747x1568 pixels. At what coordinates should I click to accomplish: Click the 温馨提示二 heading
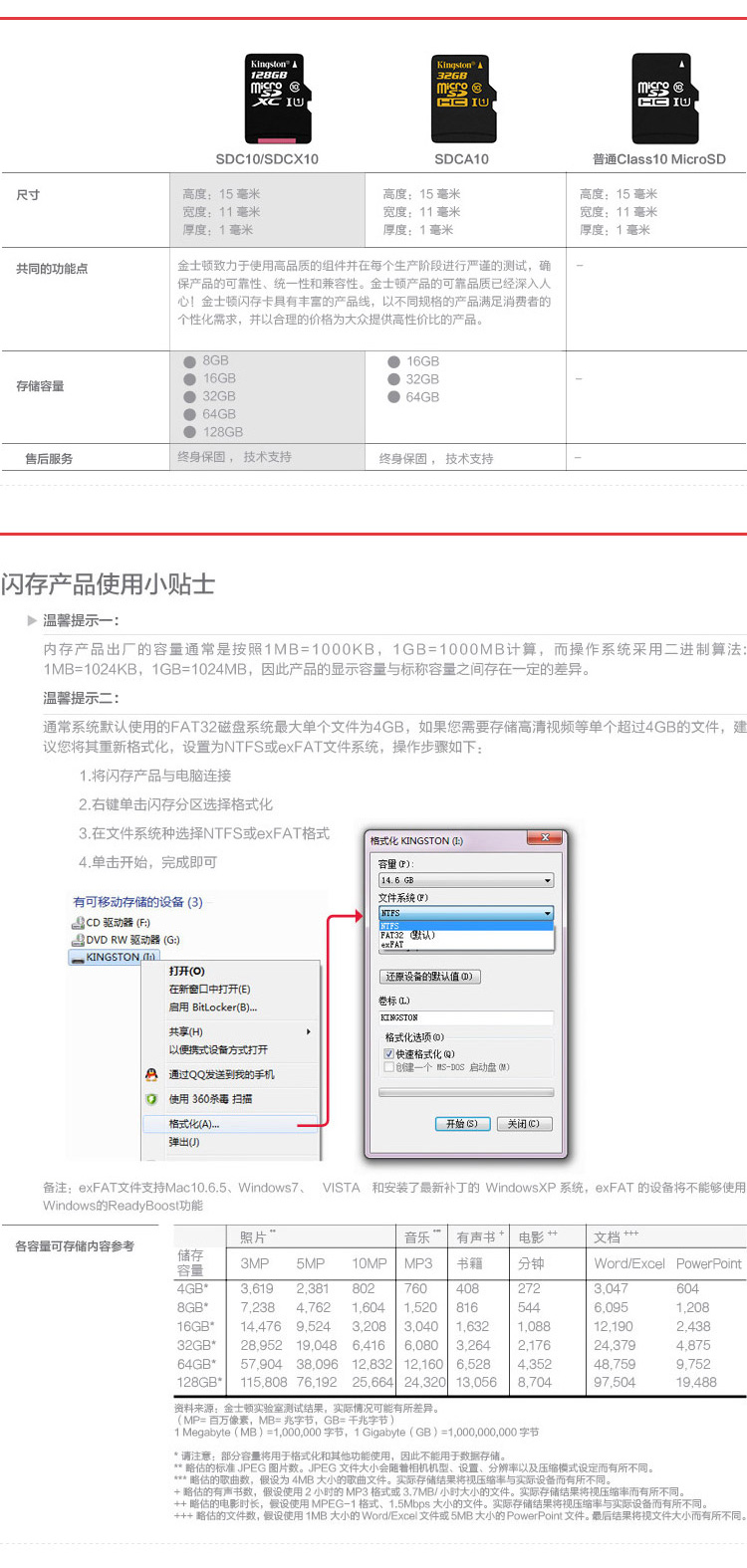pos(81,698)
